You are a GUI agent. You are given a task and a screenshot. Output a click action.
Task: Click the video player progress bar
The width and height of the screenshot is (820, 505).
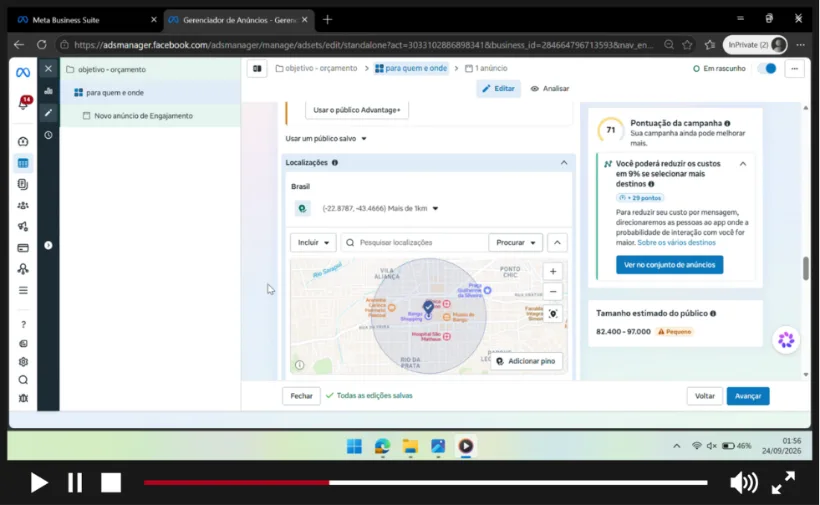click(x=425, y=483)
